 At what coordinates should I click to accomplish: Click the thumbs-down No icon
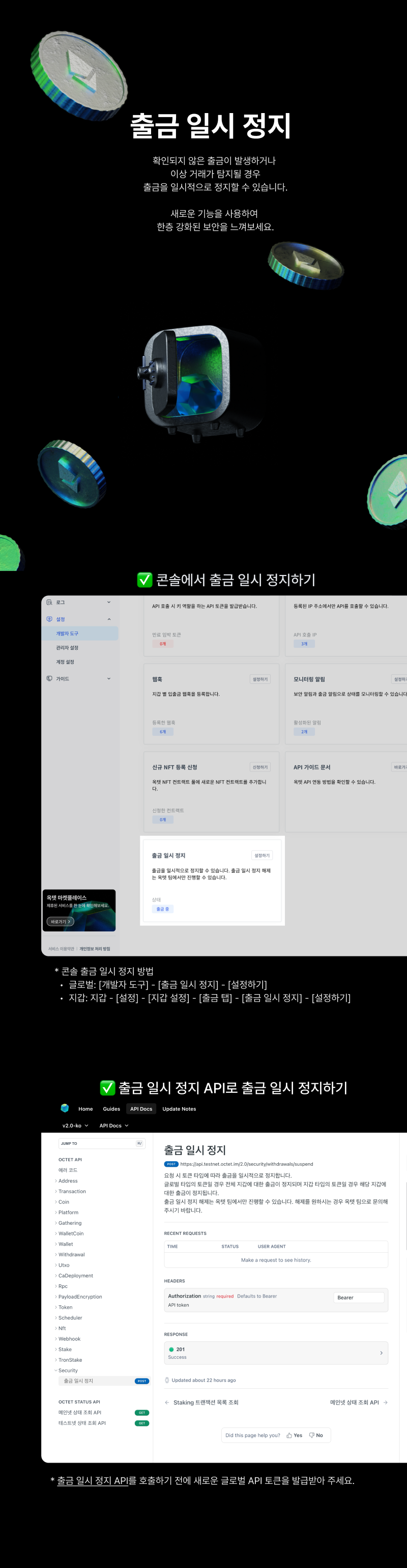pos(311,1435)
